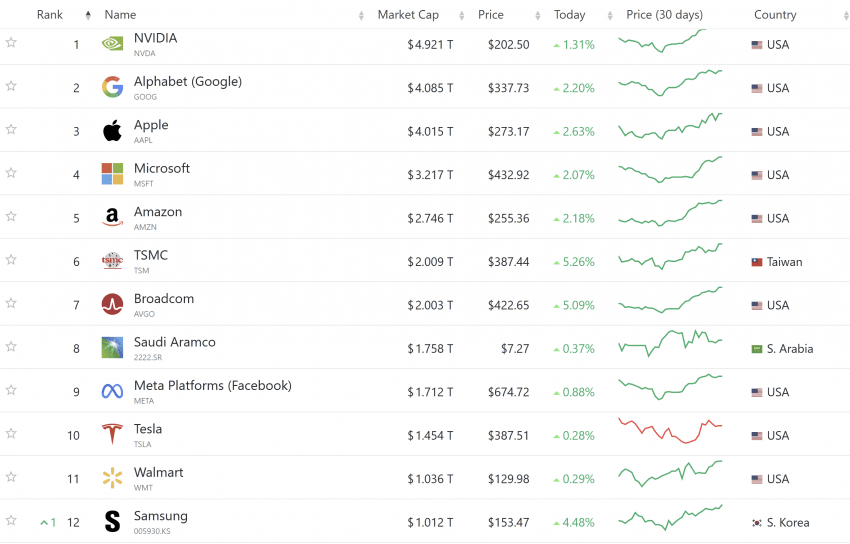Click the USA flag in NVIDIA row

757,45
